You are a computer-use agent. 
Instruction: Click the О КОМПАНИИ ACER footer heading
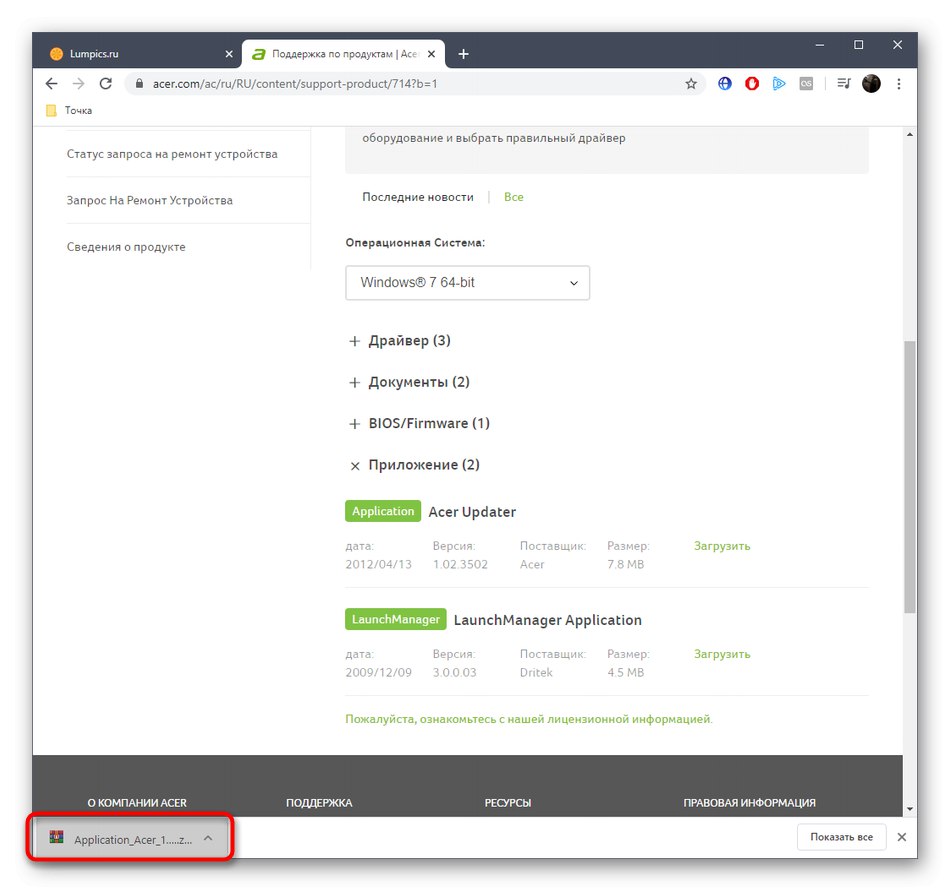pyautogui.click(x=137, y=803)
